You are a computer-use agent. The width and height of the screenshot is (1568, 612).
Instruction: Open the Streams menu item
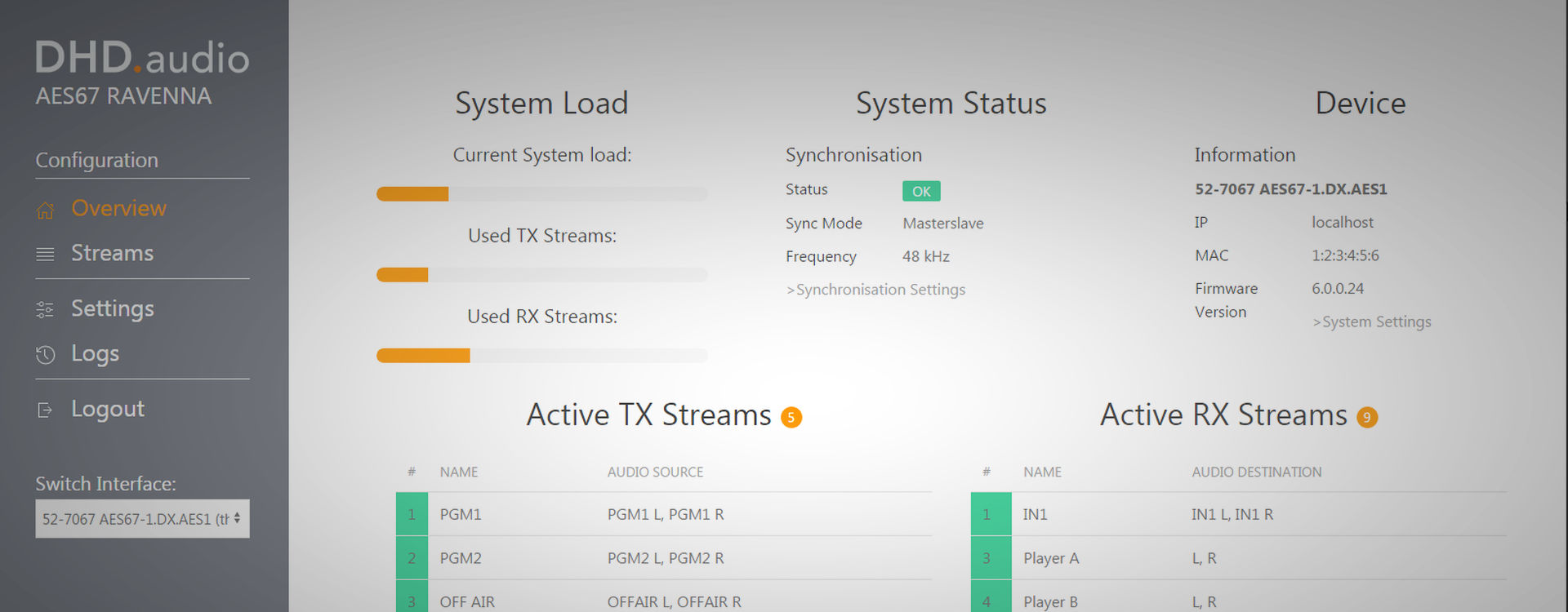click(x=112, y=254)
